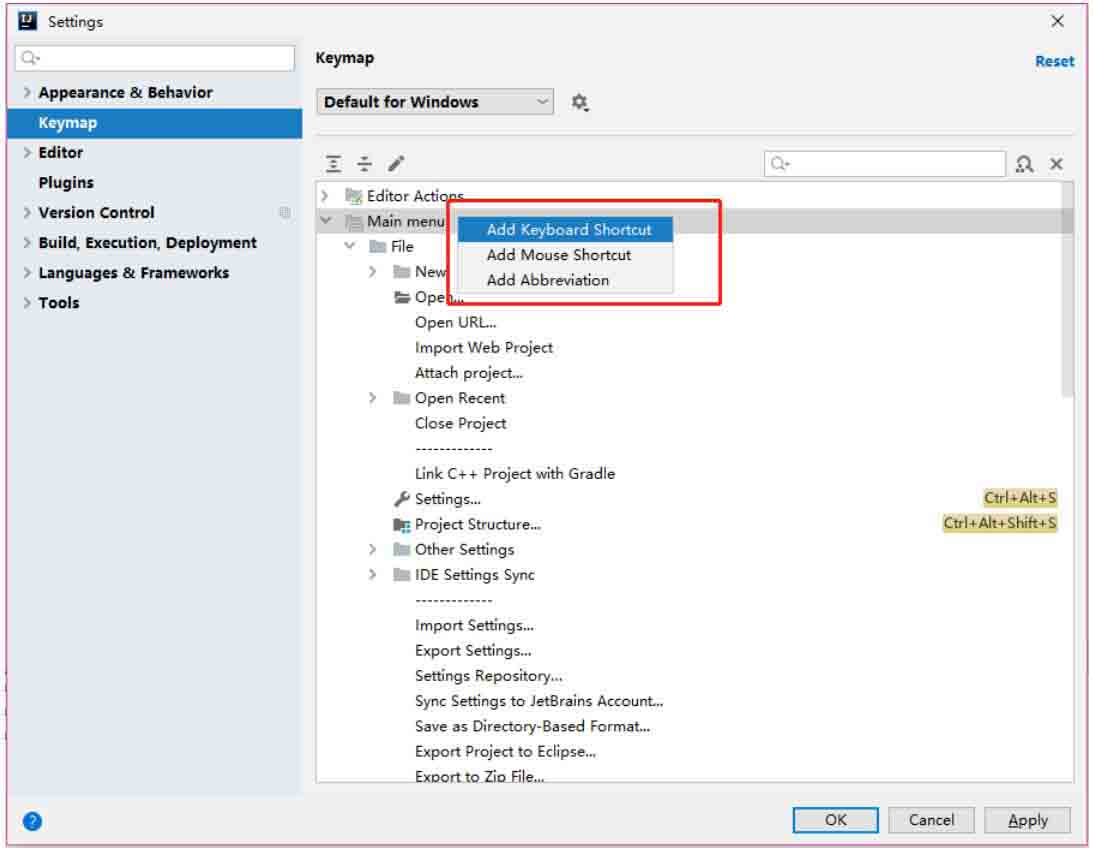Expand the IDE Settings Sync node
The height and width of the screenshot is (851, 1094).
pyautogui.click(x=373, y=575)
